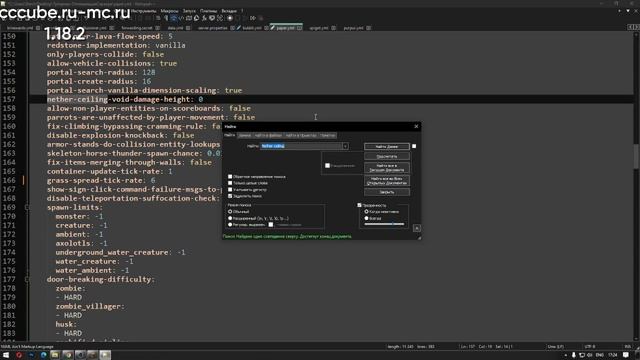Collapse the door-breaking-difficulty fold marker at line 177

point(27,280)
